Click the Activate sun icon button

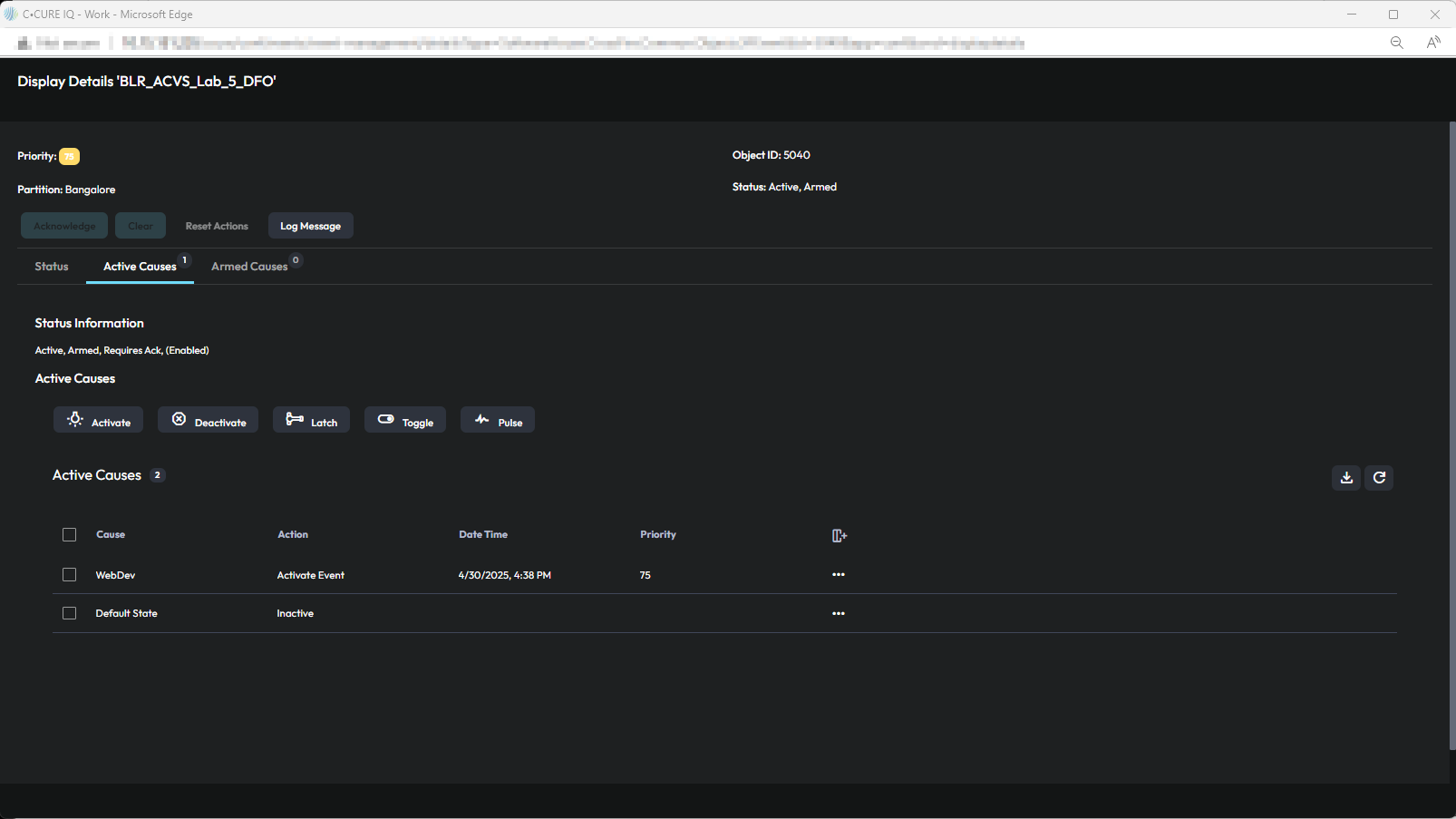click(x=98, y=420)
